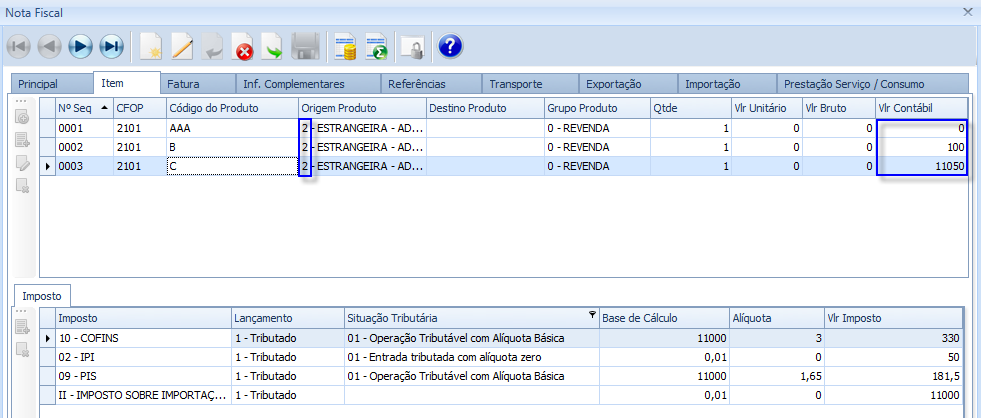Click the padlock lock icon
The image size is (981, 418).
[x=412, y=46]
